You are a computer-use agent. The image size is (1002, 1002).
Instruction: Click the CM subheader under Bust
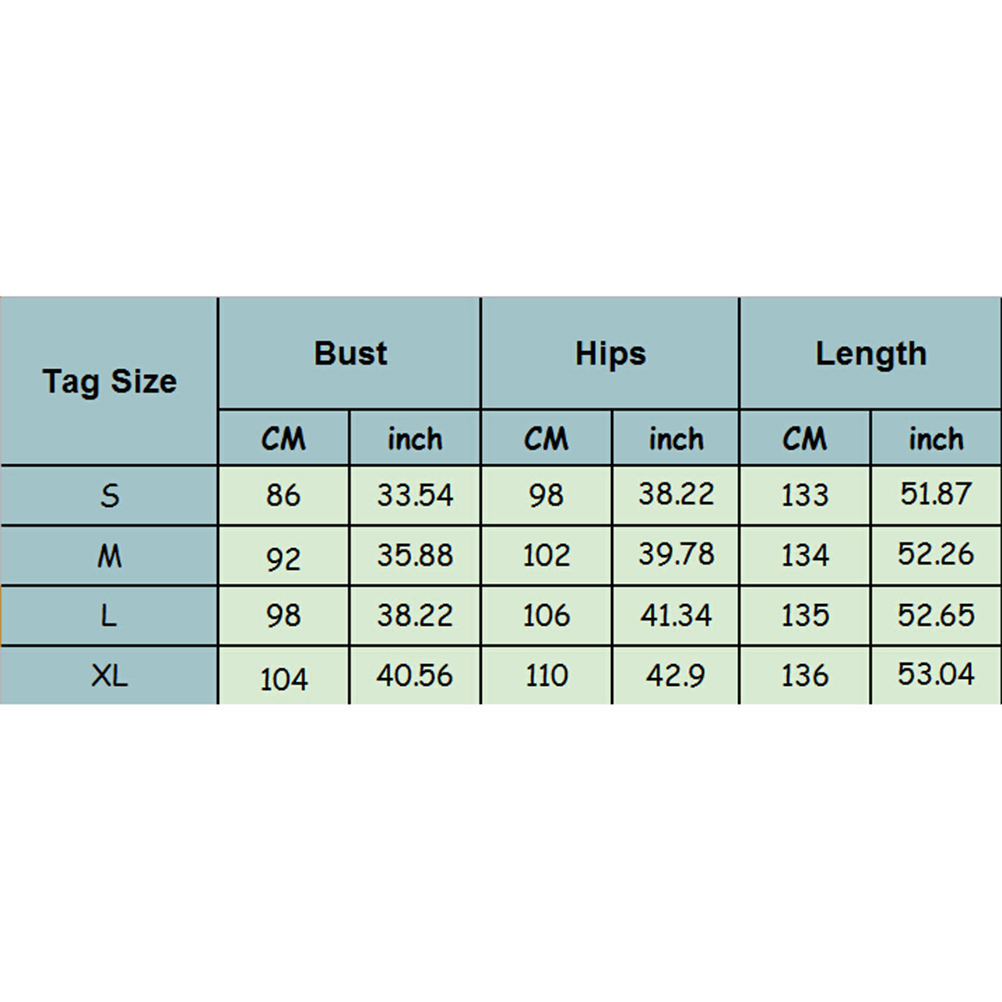[x=284, y=438]
